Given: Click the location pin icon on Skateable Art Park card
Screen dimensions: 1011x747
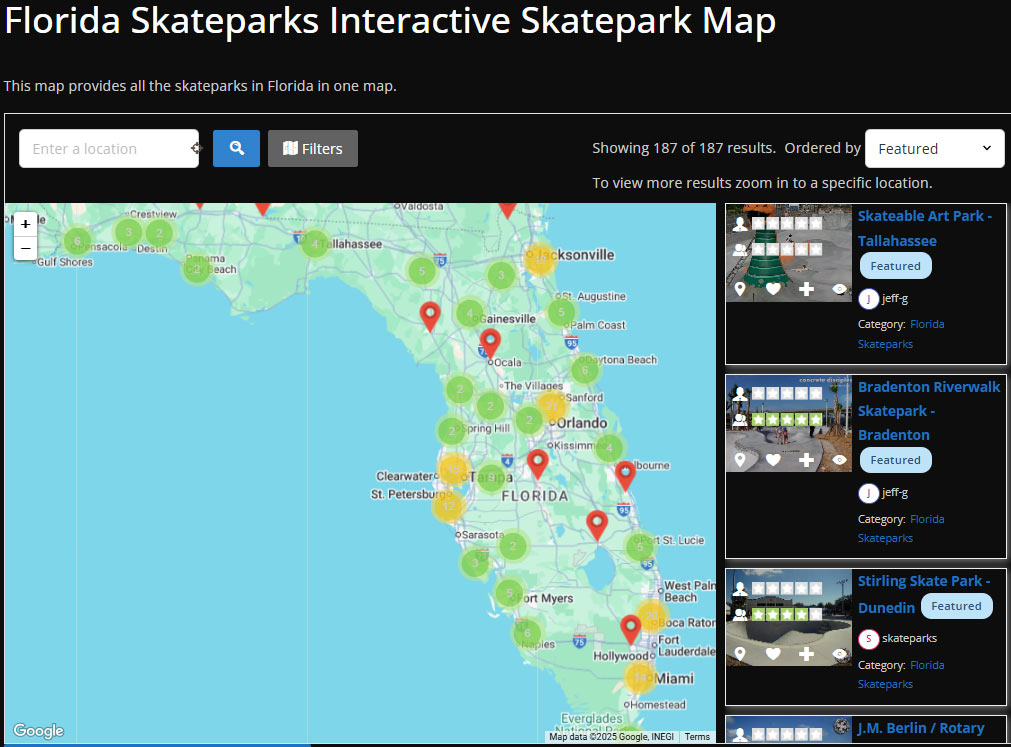Looking at the screenshot, I should click(x=740, y=289).
